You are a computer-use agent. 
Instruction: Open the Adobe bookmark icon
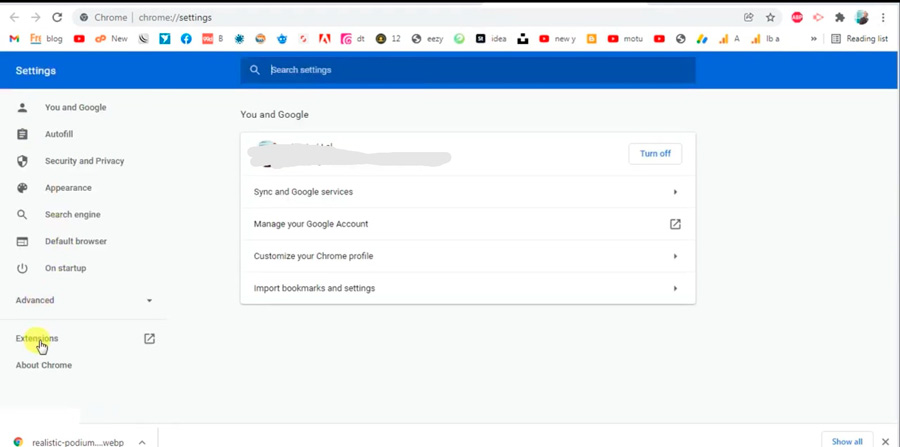click(x=324, y=39)
